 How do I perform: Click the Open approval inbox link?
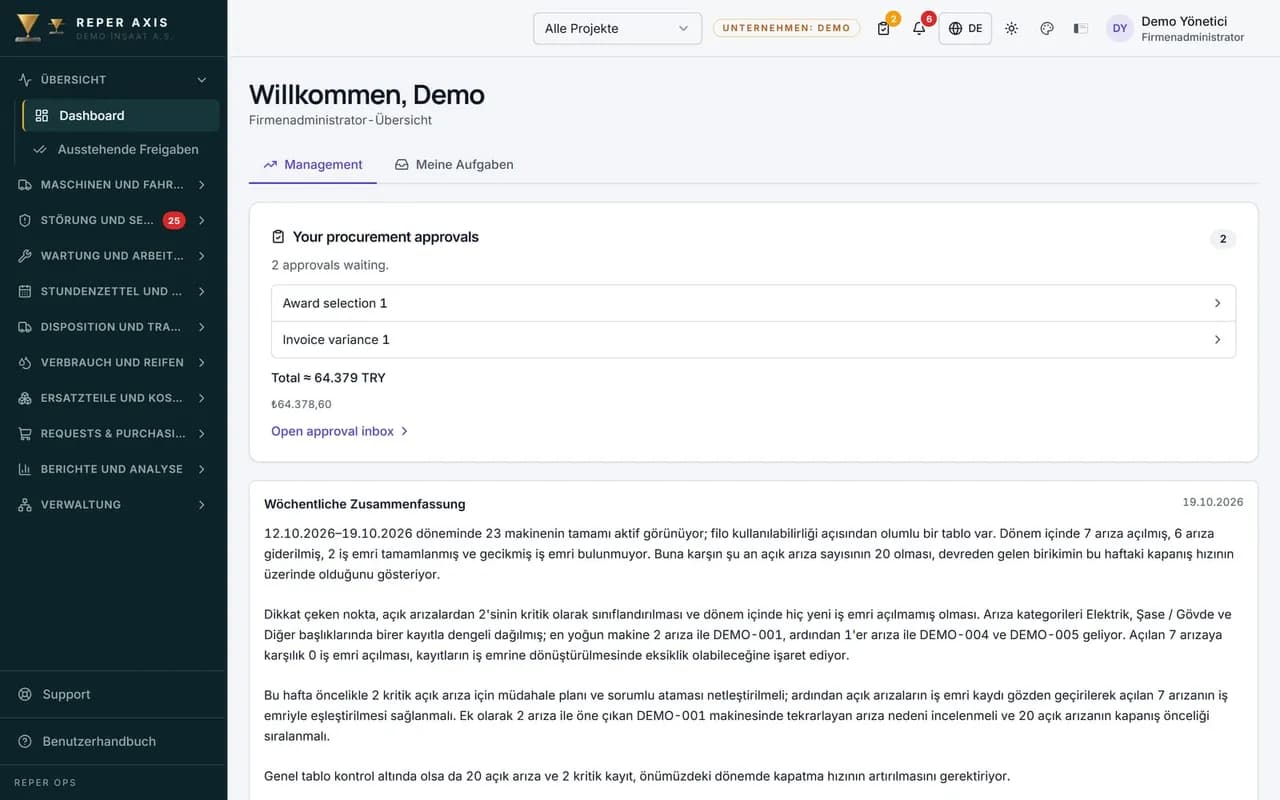coord(340,431)
